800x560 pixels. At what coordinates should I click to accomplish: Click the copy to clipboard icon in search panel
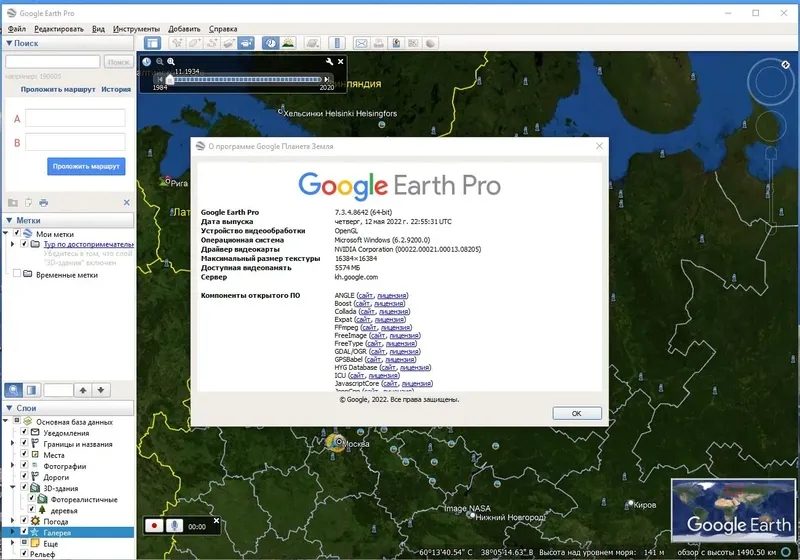(x=28, y=202)
